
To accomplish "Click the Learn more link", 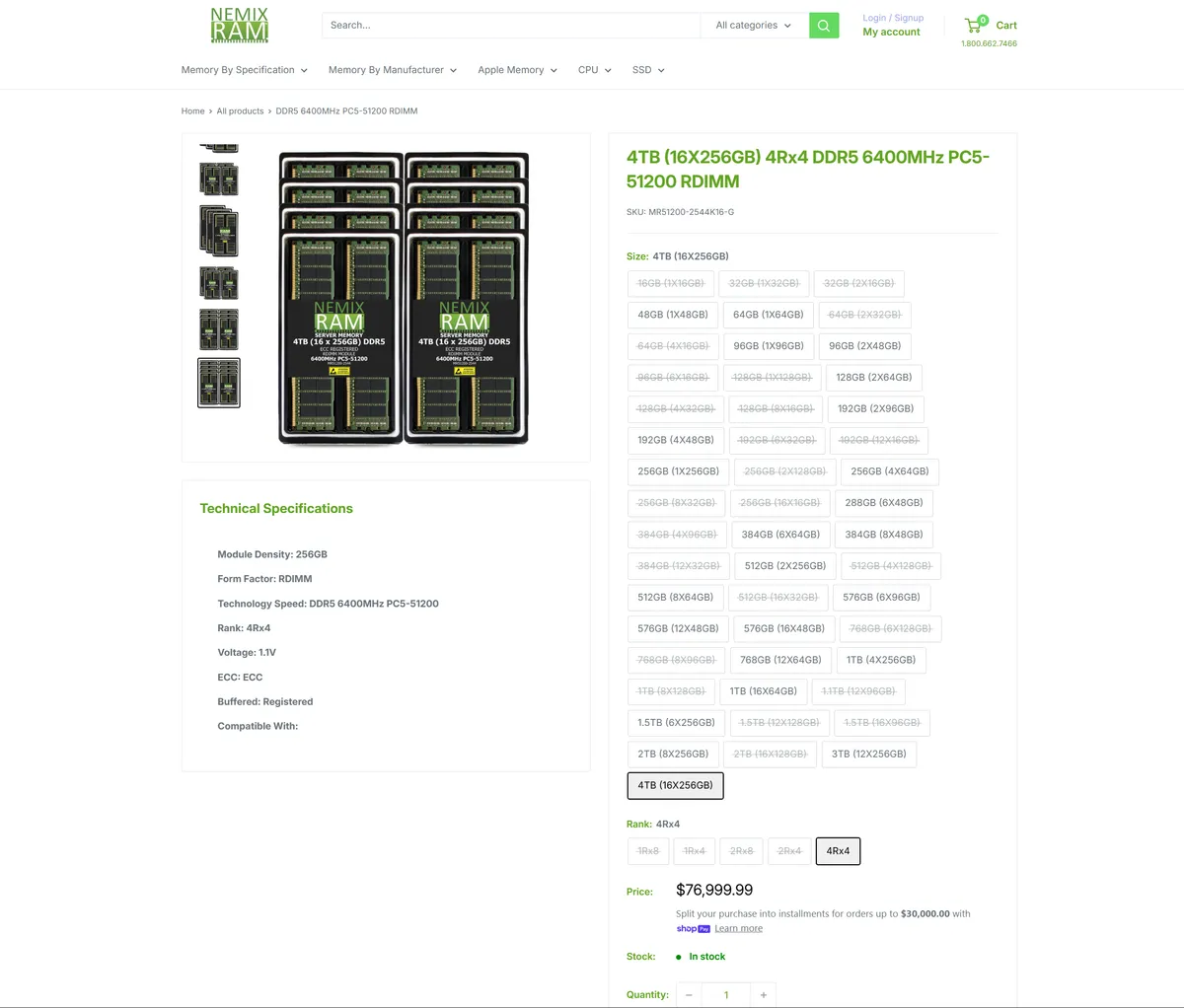I will tap(738, 927).
